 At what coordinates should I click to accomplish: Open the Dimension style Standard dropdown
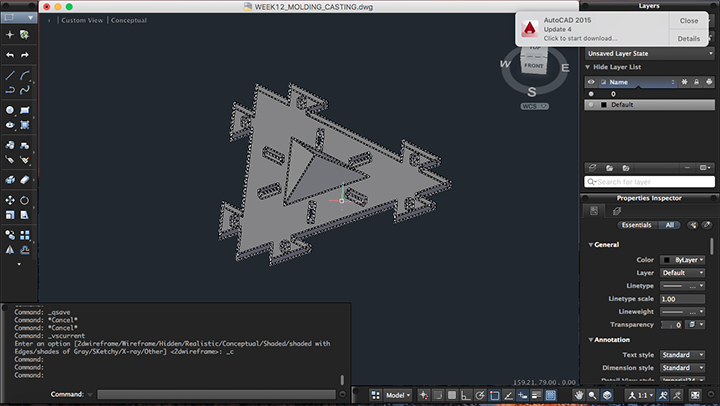682,368
